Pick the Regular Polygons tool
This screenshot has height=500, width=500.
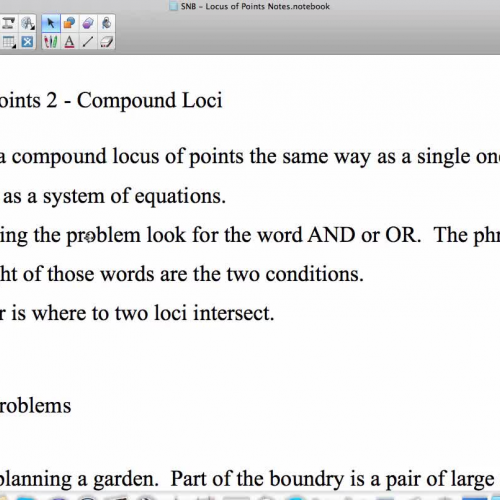[x=88, y=23]
